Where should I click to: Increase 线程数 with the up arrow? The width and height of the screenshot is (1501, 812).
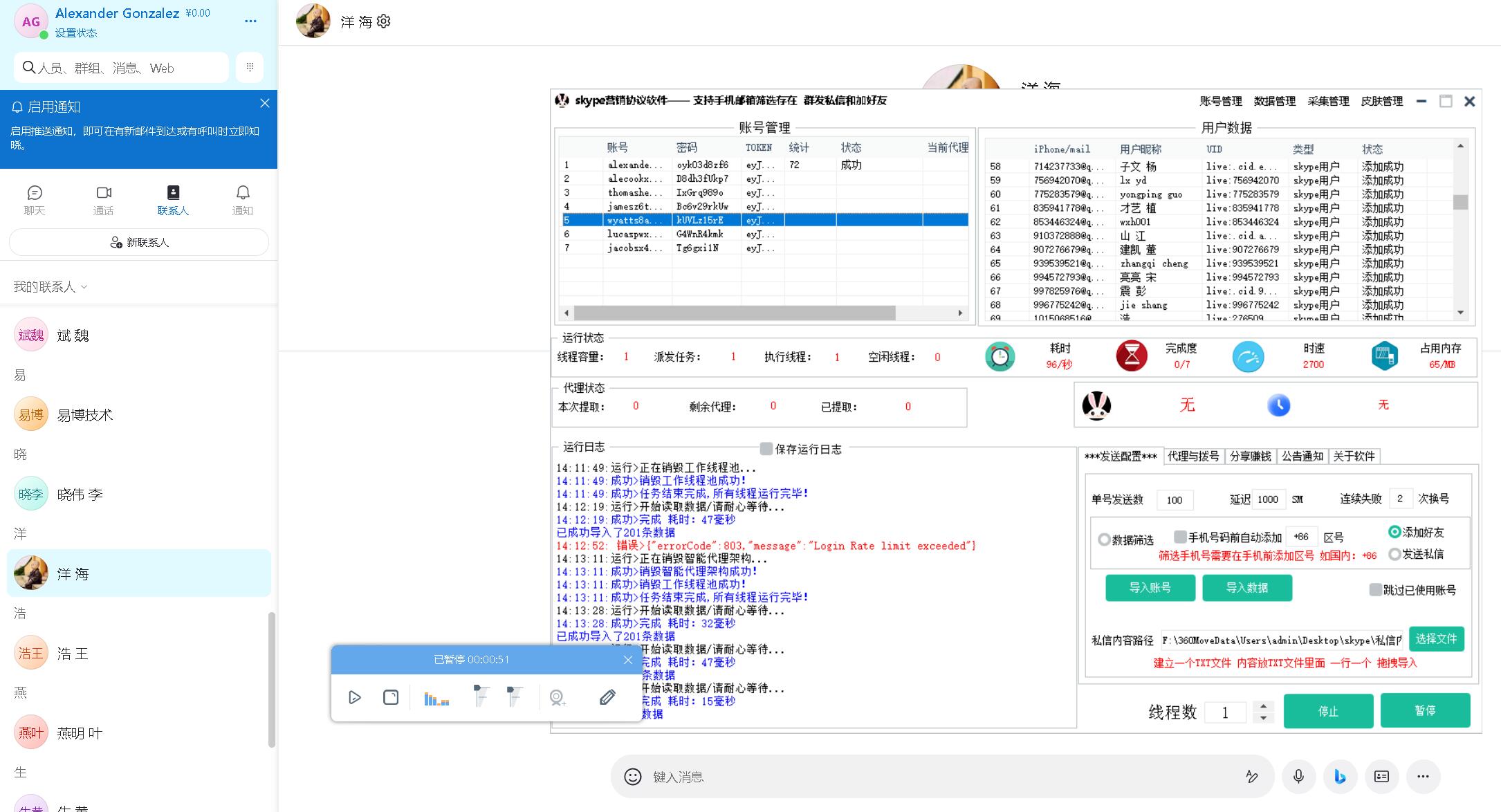(1263, 705)
